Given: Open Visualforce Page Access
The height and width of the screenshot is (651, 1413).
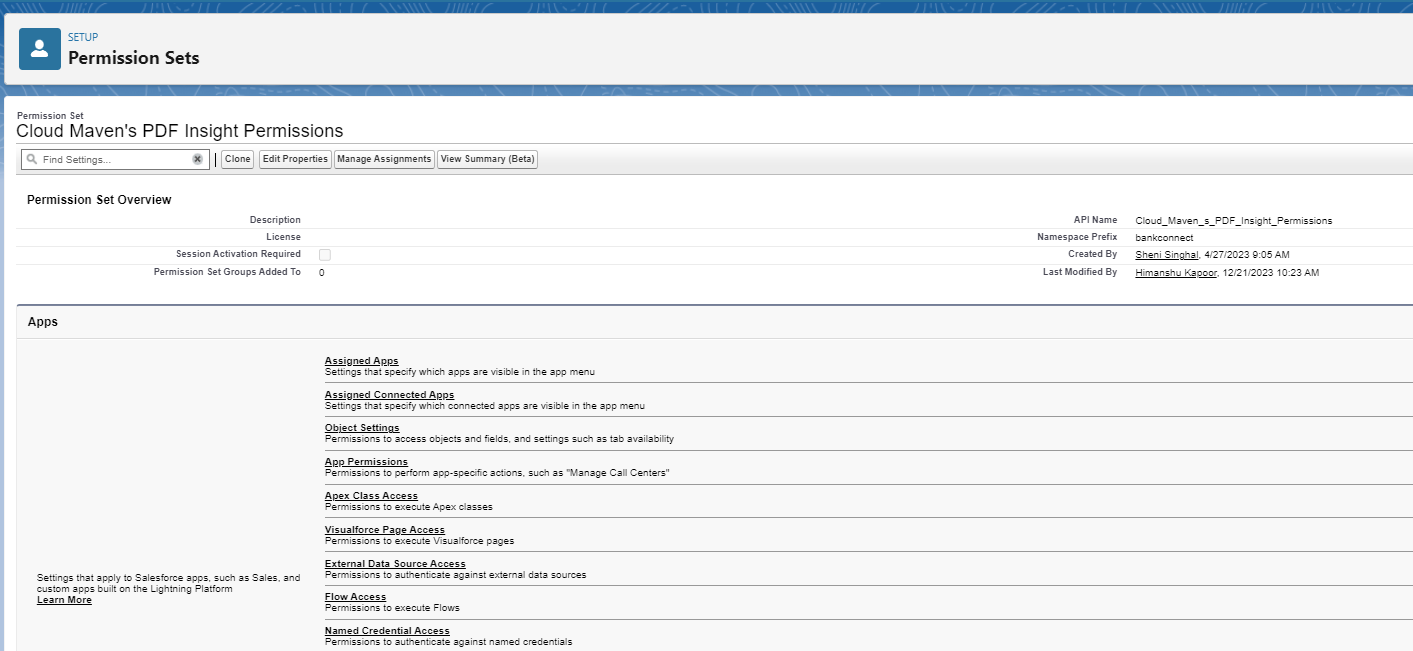Looking at the screenshot, I should [385, 530].
